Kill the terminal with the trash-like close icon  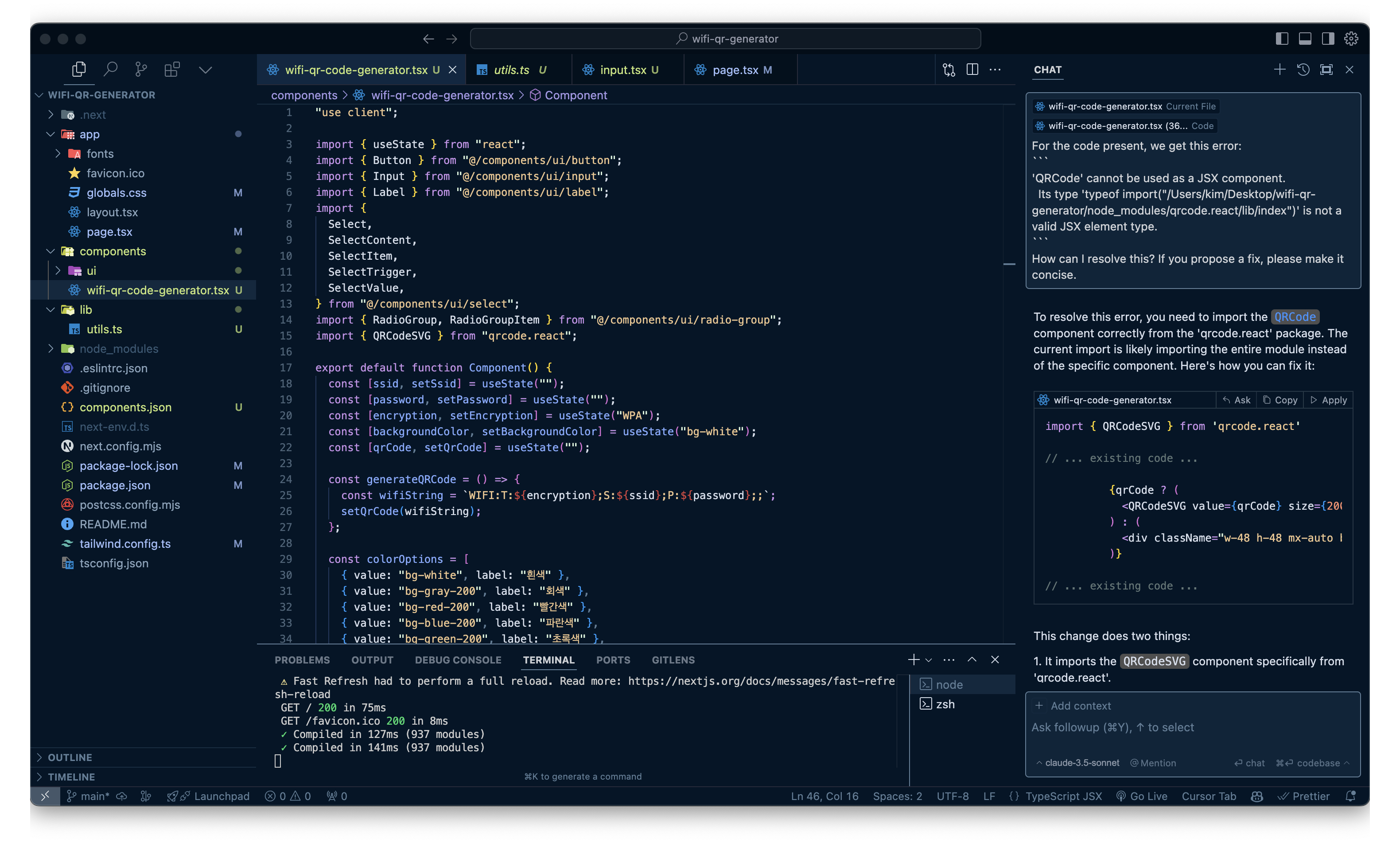[995, 660]
